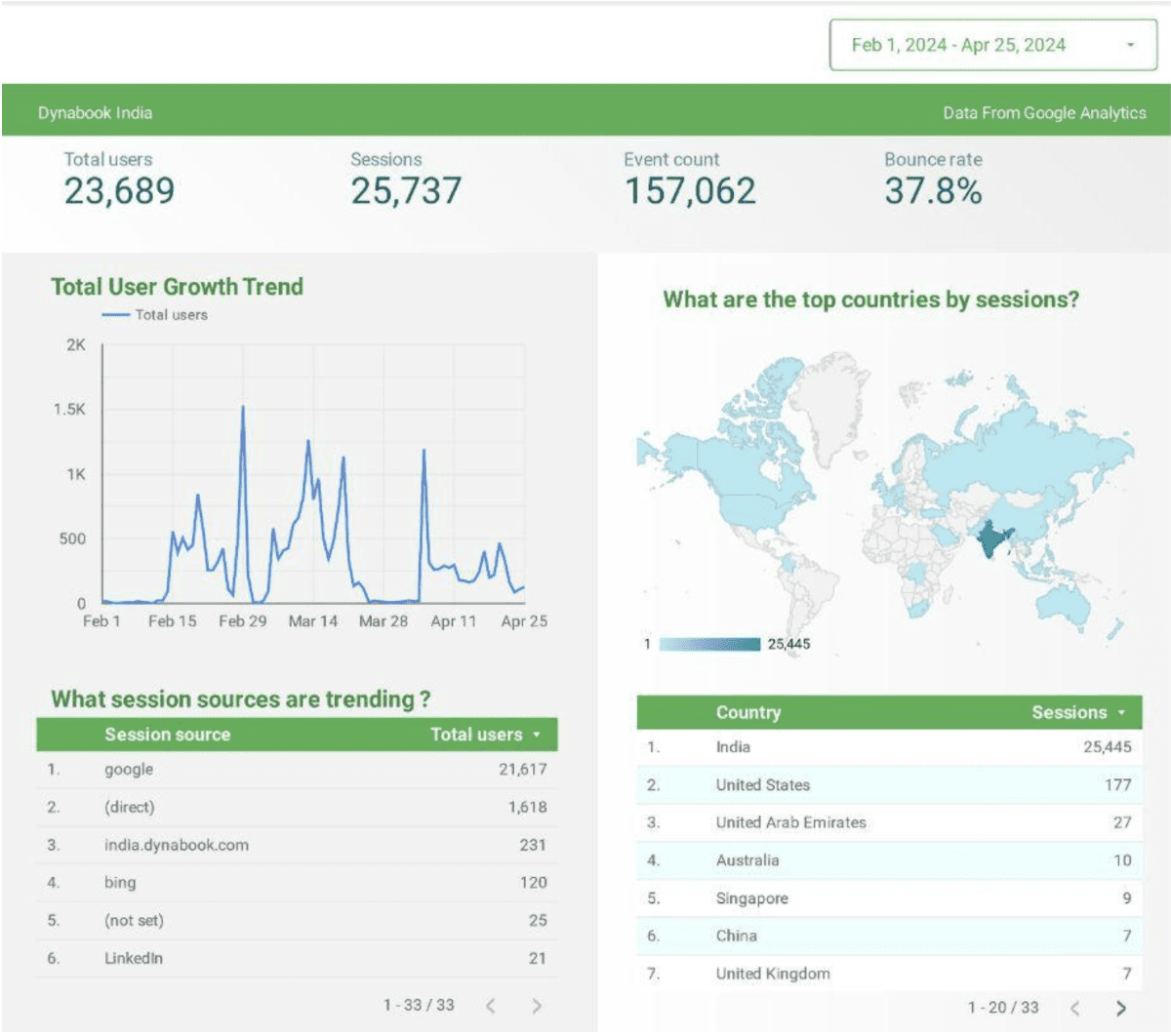The image size is (1171, 1036).
Task: Open the date range dropdown arrow
Action: (x=1130, y=45)
